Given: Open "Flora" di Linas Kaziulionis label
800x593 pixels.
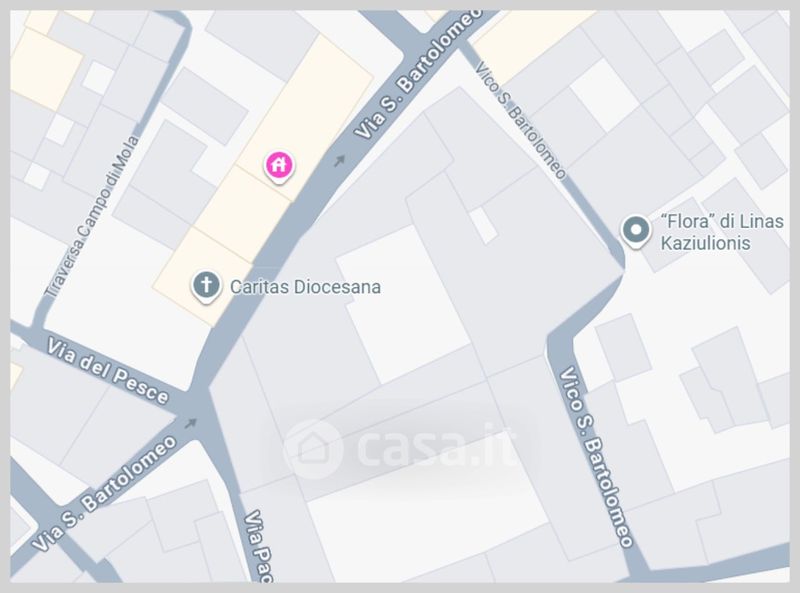Looking at the screenshot, I should tap(721, 232).
